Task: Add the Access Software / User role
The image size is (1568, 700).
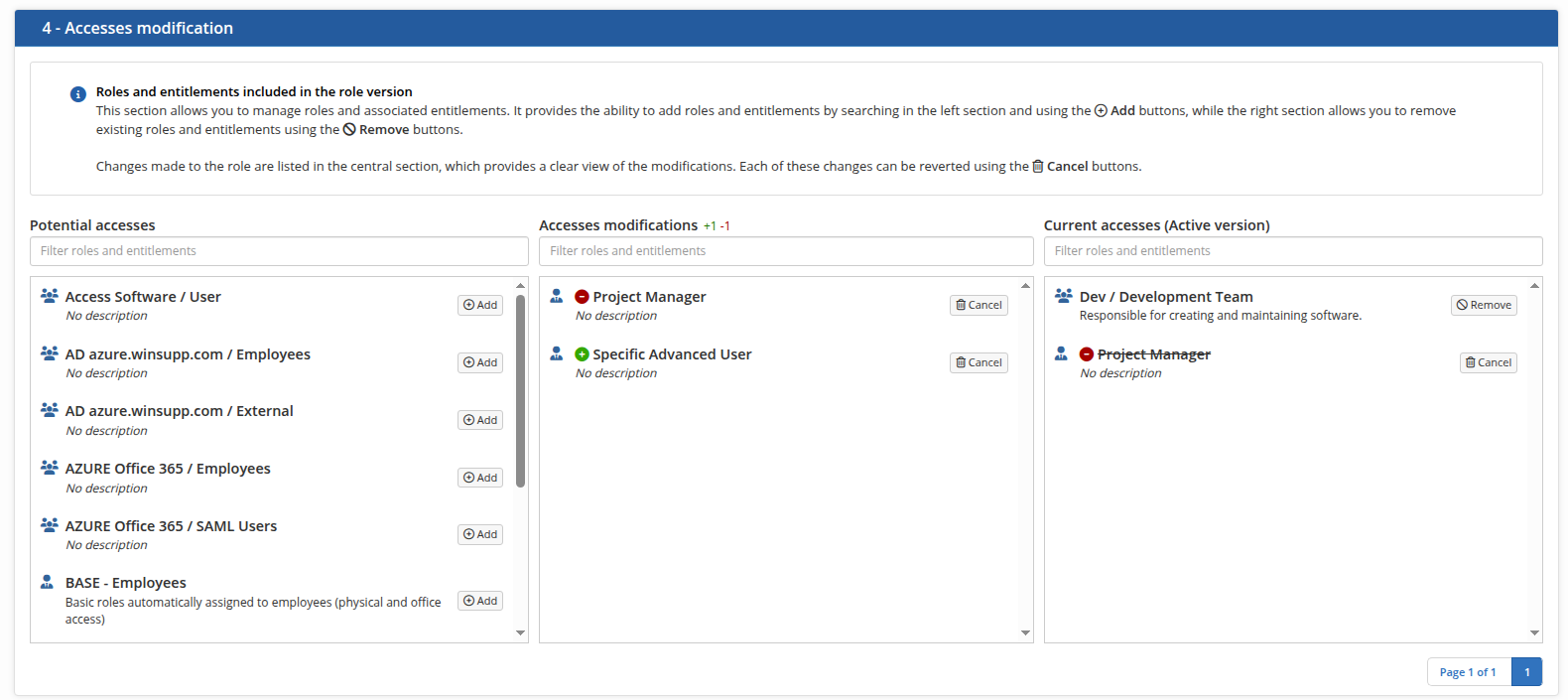Action: [480, 305]
